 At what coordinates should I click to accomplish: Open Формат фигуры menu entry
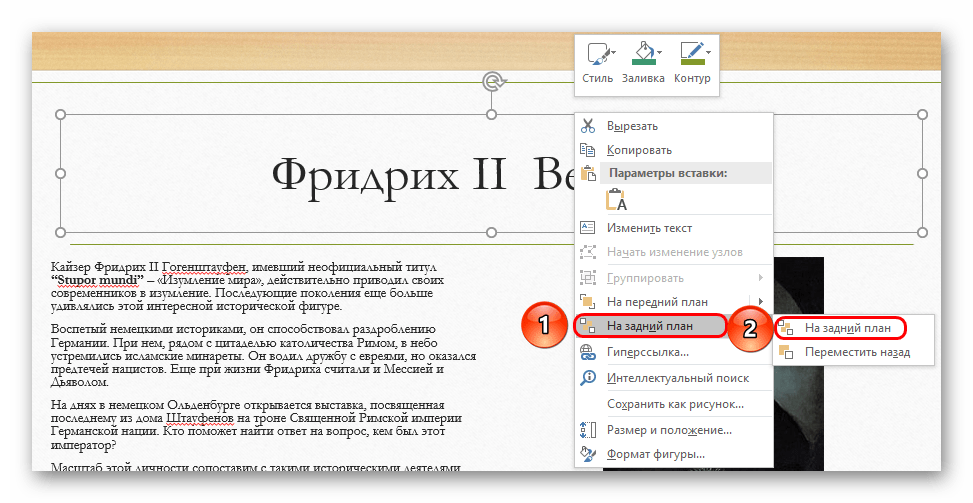[655, 455]
